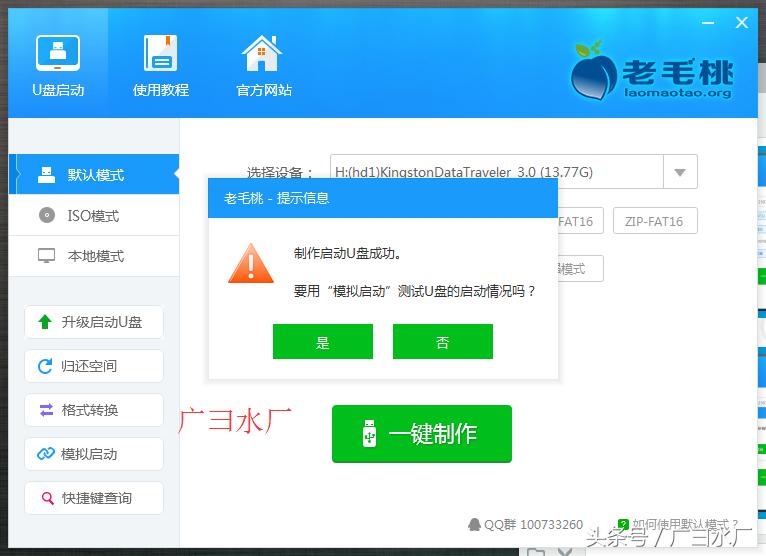Confirm with the 是 button
Screen dimensions: 766x556
tap(323, 342)
